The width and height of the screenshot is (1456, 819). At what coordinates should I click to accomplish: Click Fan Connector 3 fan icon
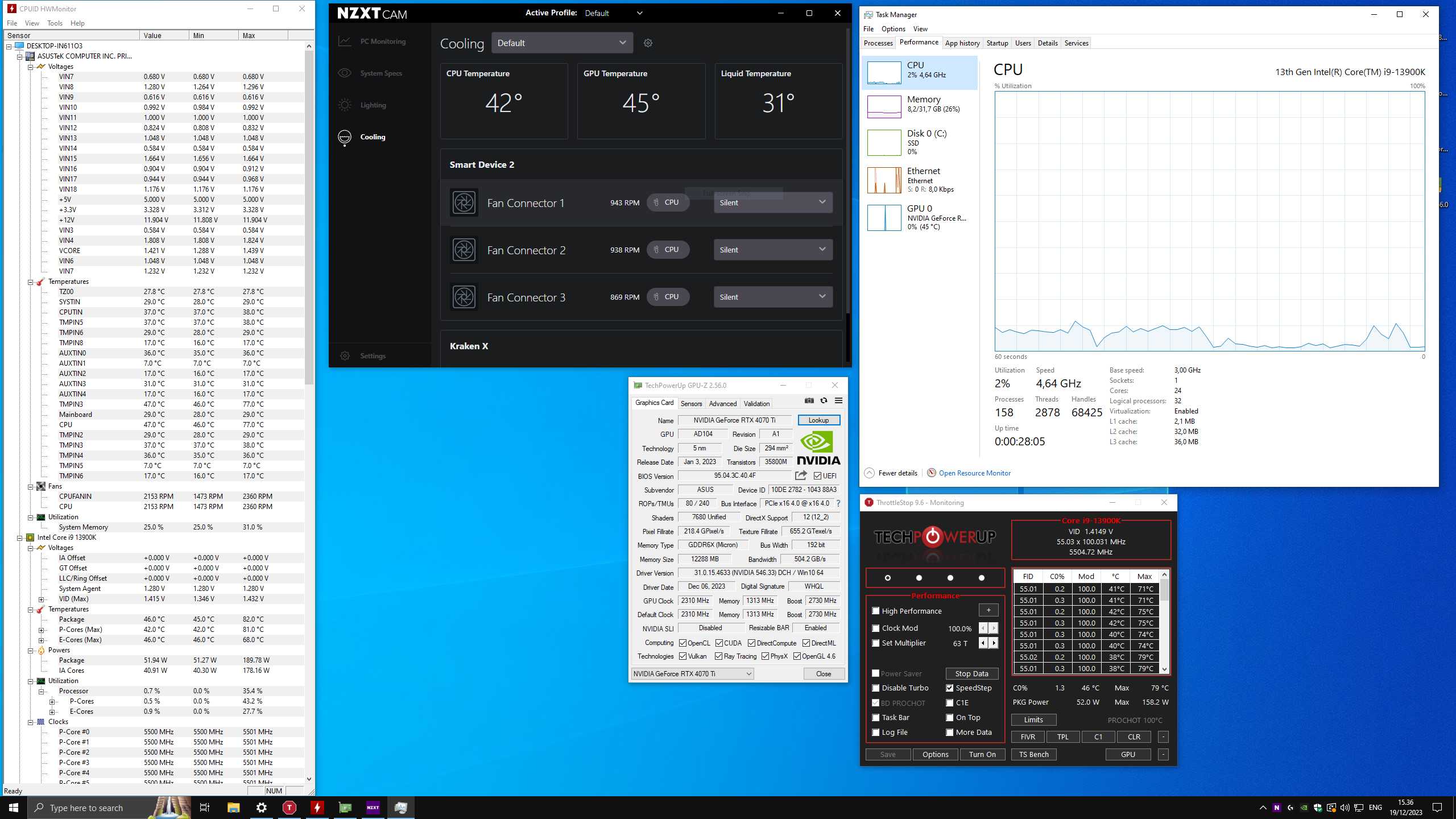pos(464,297)
